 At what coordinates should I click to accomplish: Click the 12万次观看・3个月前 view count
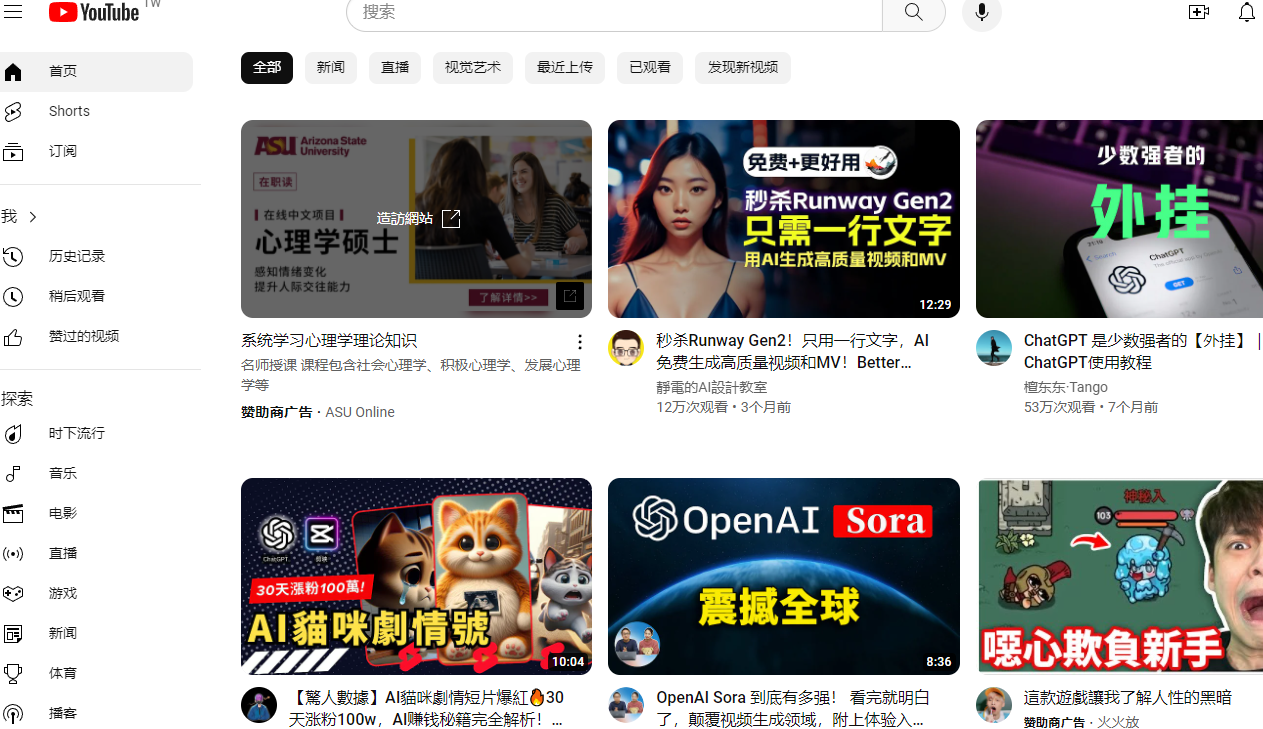click(x=724, y=407)
